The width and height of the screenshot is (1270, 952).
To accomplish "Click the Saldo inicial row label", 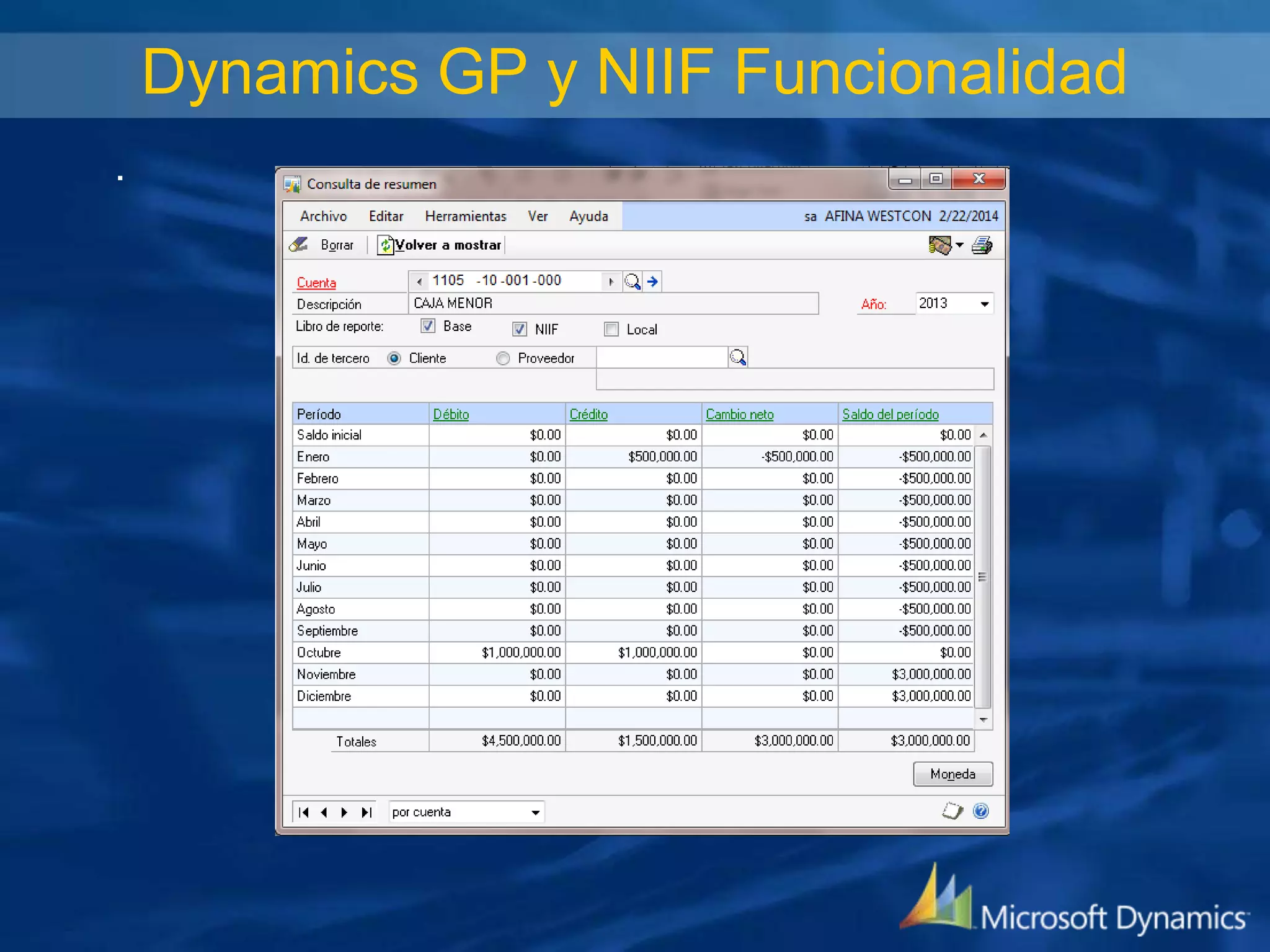I will 329,435.
